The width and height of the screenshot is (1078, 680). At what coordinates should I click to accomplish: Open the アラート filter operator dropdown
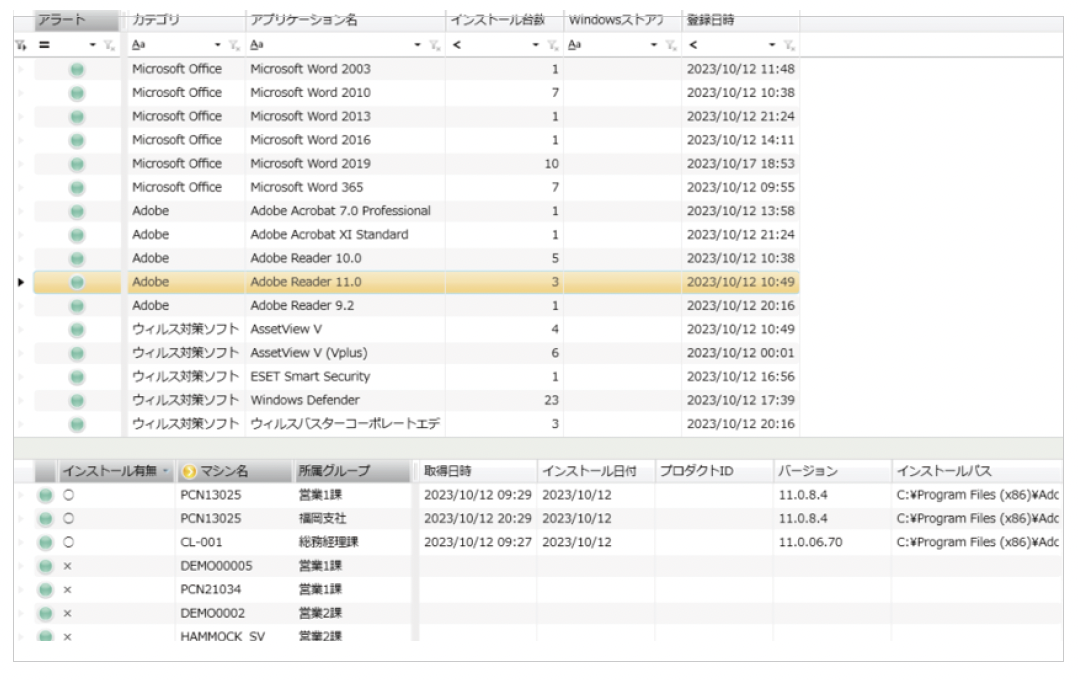pyautogui.click(x=93, y=45)
